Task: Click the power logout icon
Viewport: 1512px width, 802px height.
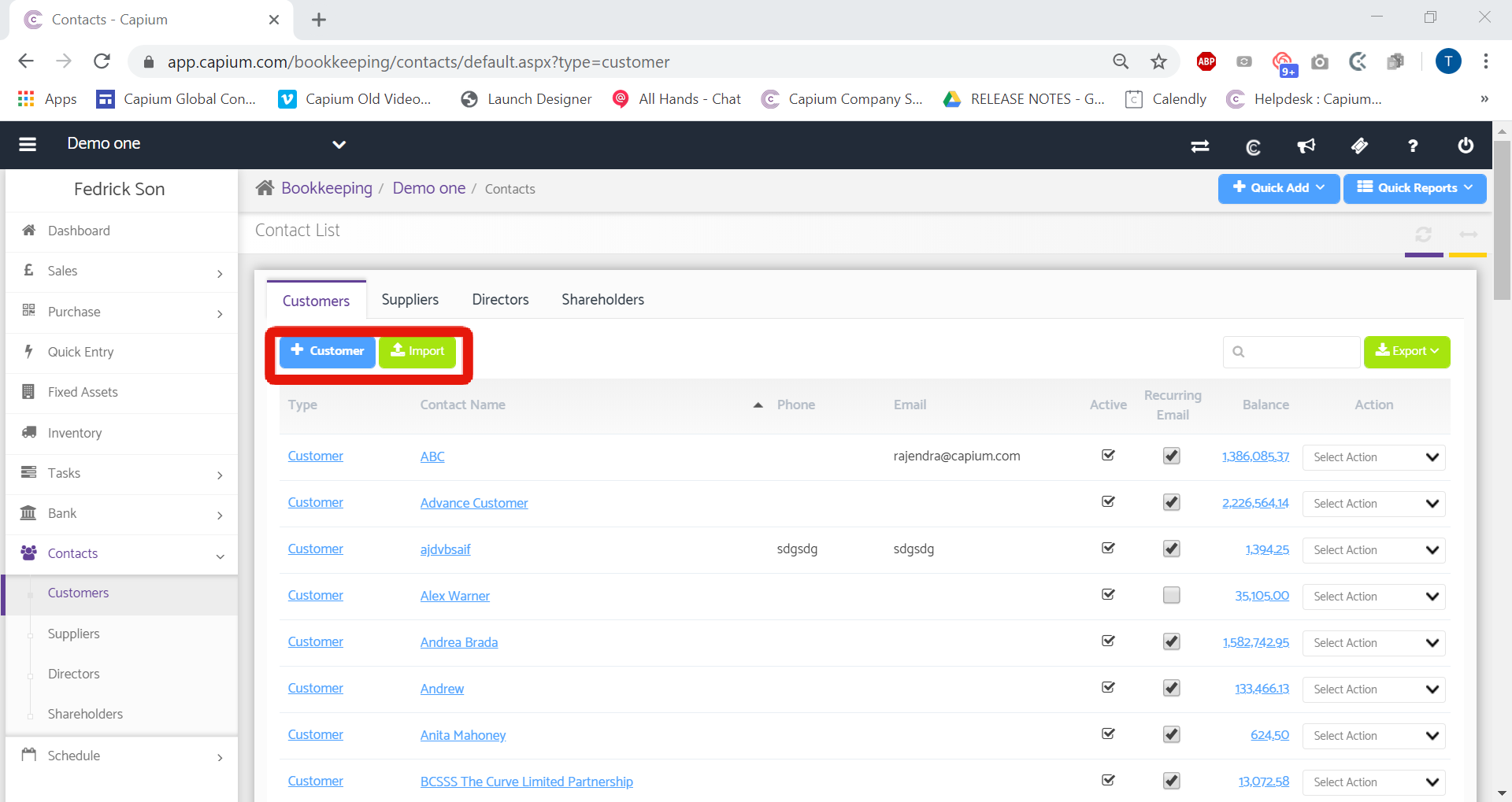Action: pos(1466,146)
